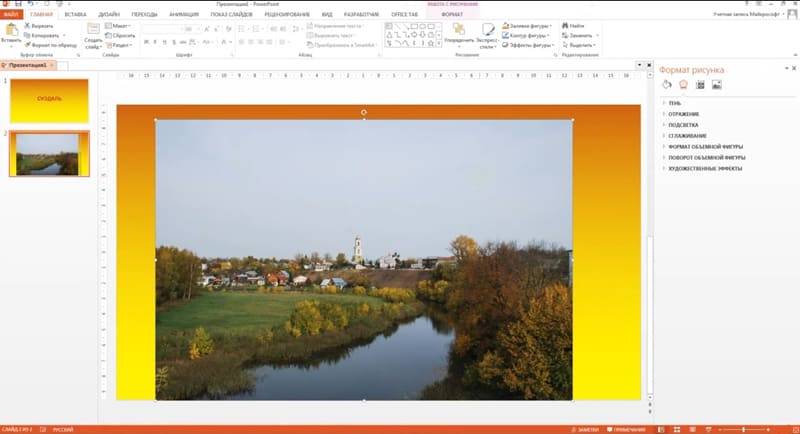800x434 pixels.
Task: Toggle underline formatting (Ч)
Action: (x=164, y=42)
